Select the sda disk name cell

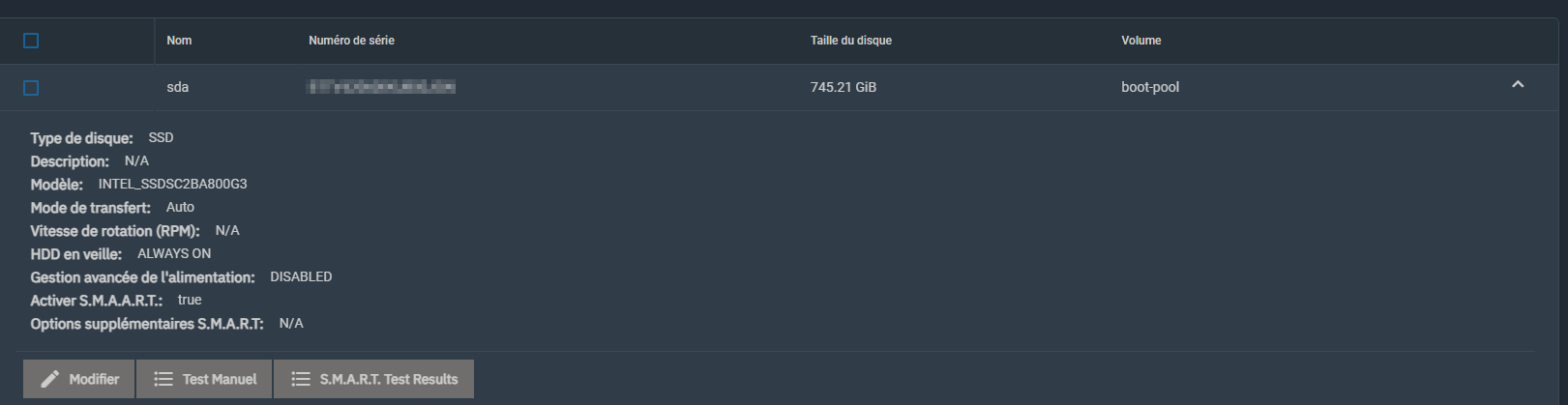click(177, 87)
